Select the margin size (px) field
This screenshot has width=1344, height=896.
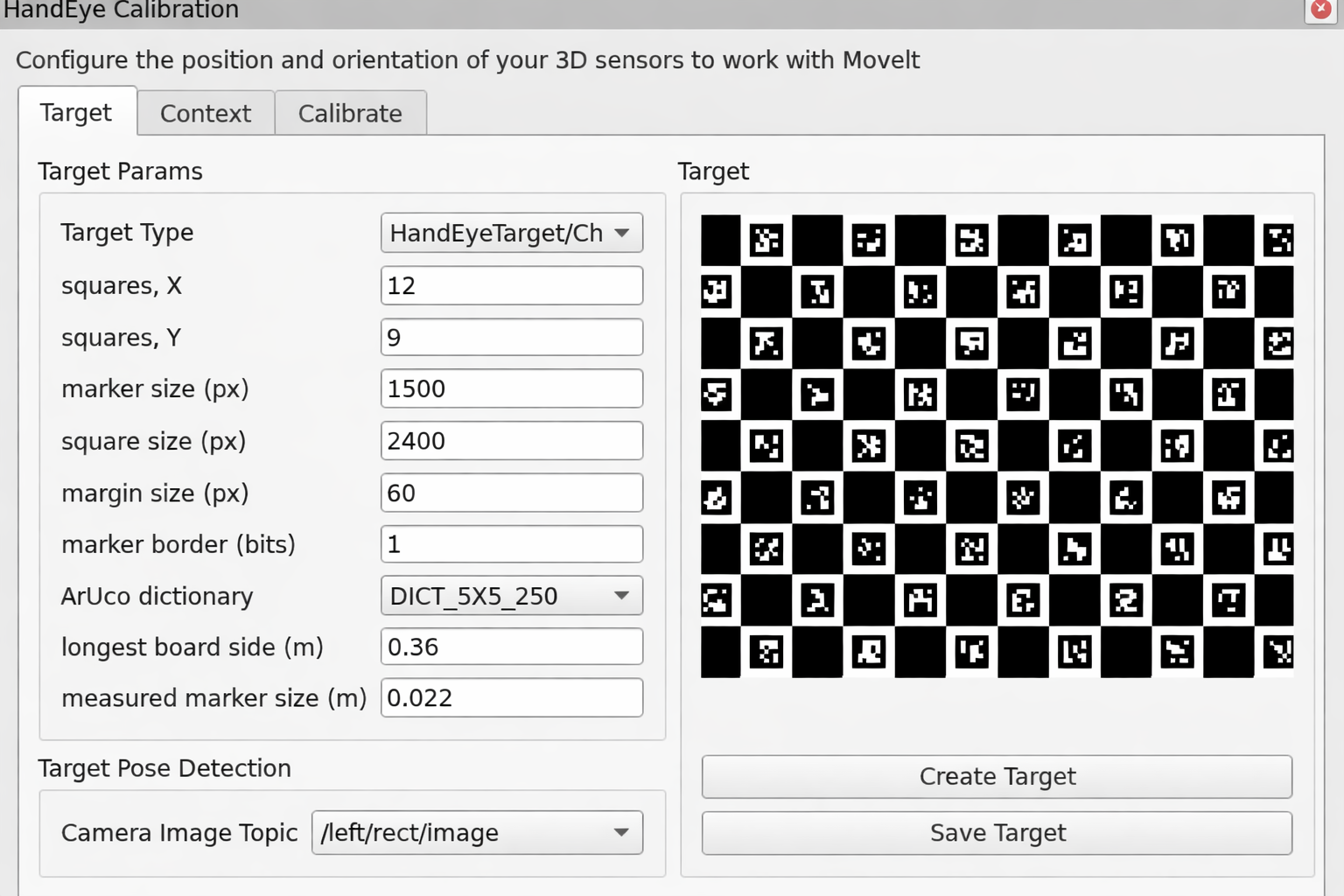click(x=511, y=493)
